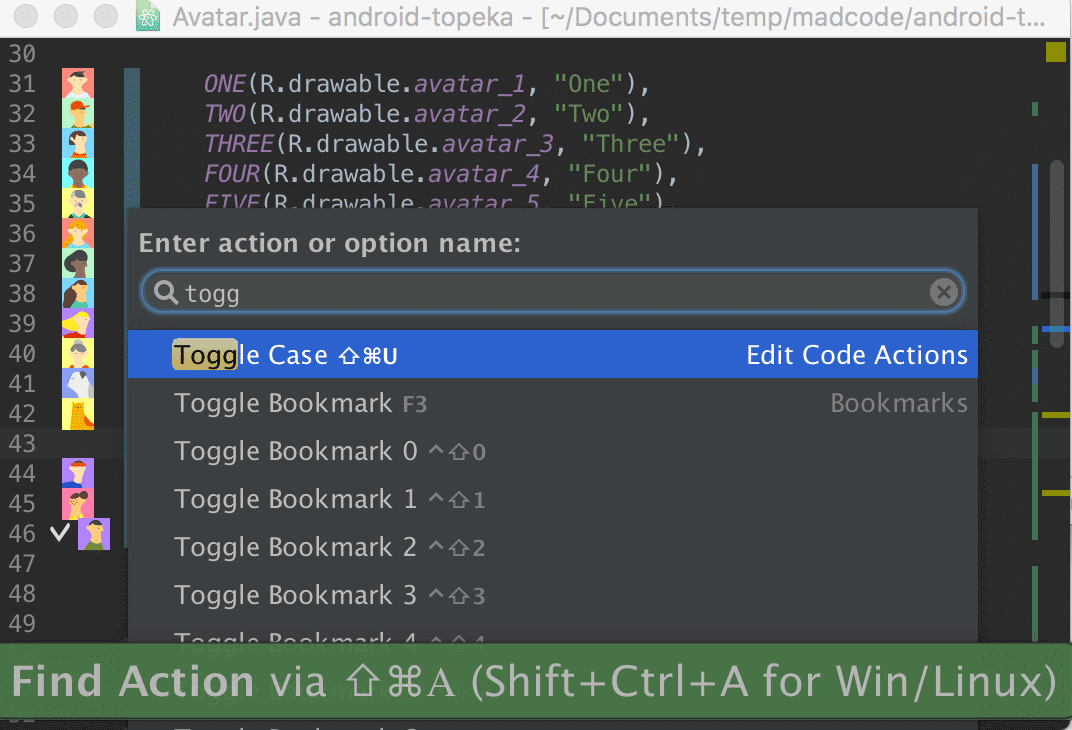Click the cat avatar icon on line 42
Image resolution: width=1072 pixels, height=730 pixels.
point(78,414)
